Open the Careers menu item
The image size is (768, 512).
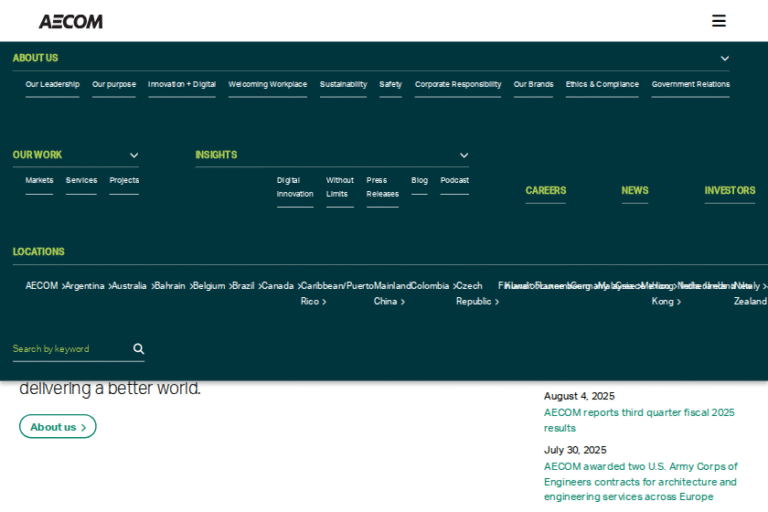[x=545, y=190]
